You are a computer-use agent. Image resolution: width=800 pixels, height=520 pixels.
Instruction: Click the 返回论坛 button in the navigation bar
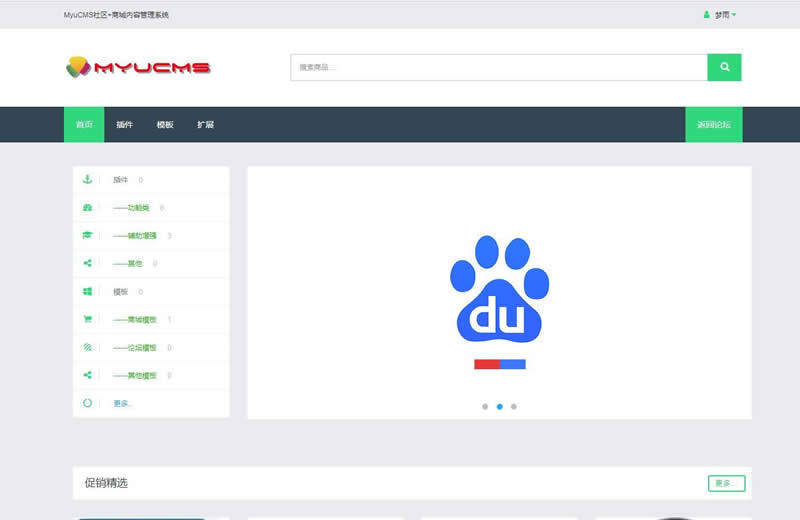pyautogui.click(x=714, y=125)
